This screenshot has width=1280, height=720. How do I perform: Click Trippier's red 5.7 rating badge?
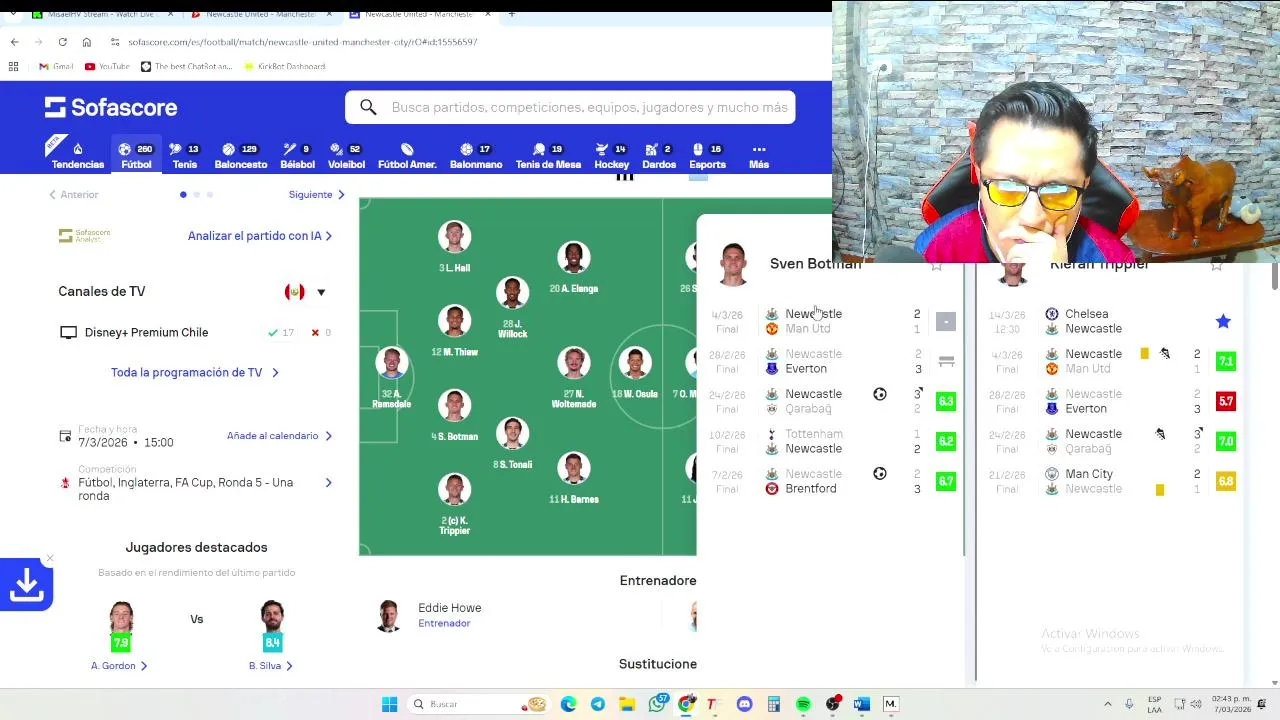point(1225,401)
